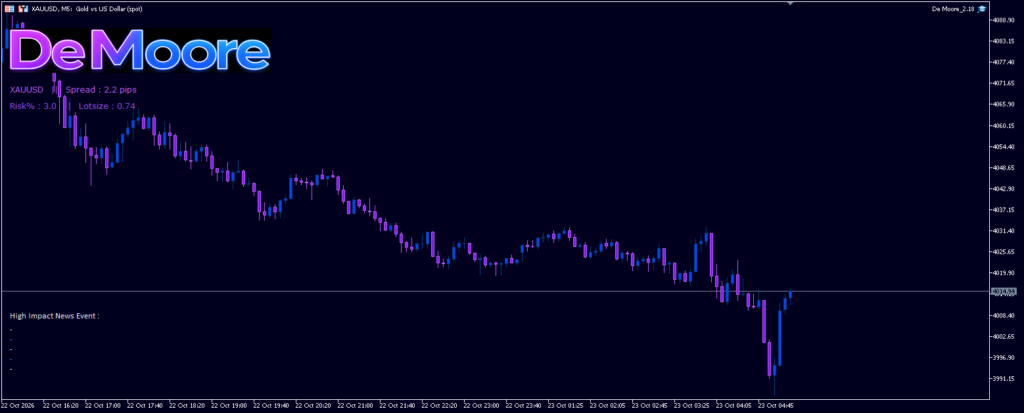Click the Lotsize : 0.74 label
Image resolution: width=1024 pixels, height=413 pixels.
[x=106, y=106]
